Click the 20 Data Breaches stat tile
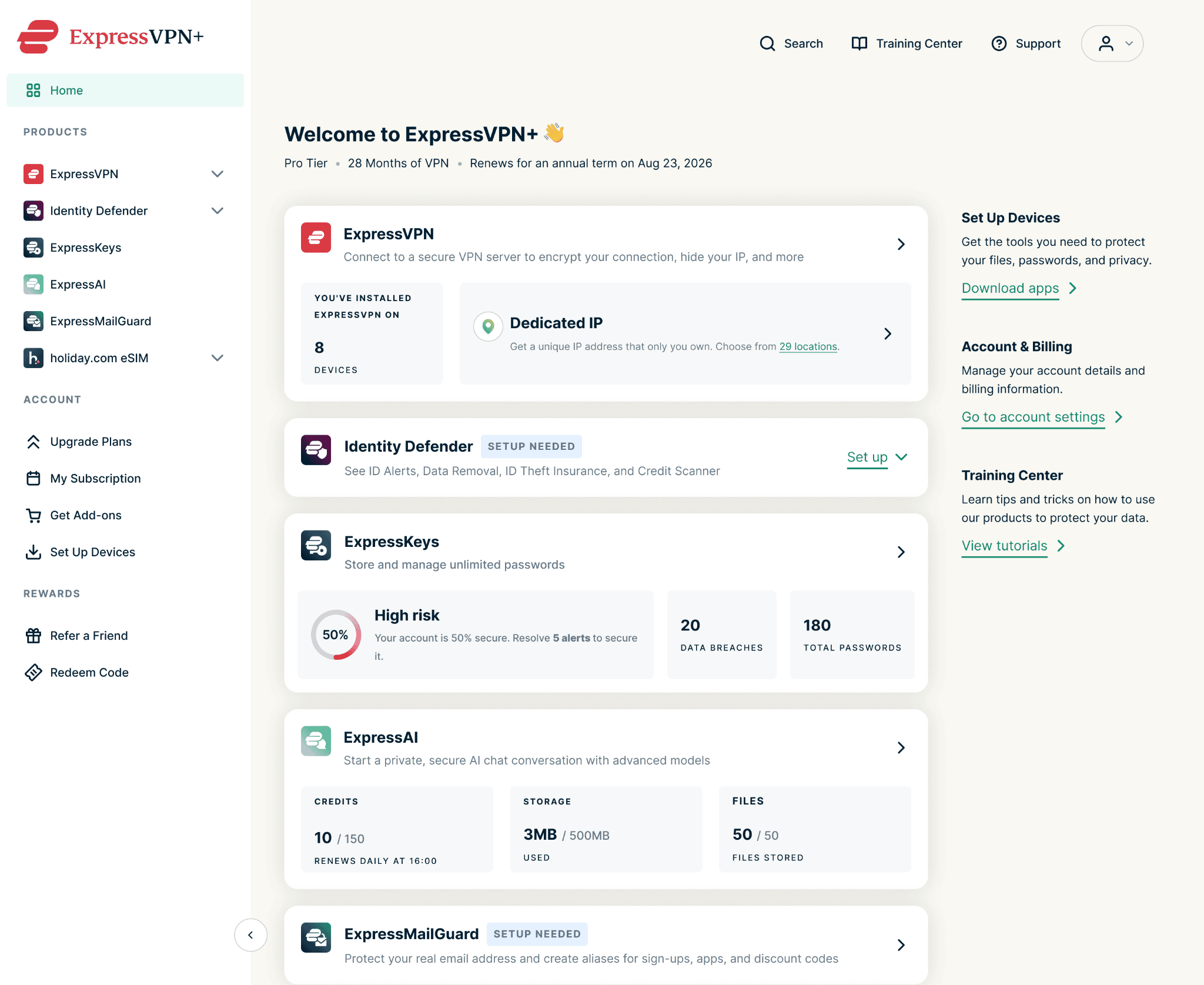The width and height of the screenshot is (1204, 985). pyautogui.click(x=722, y=635)
